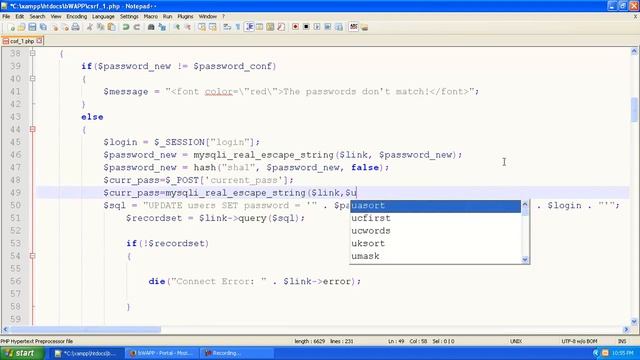
Task: Toggle synchronized vertical scrolling
Action: 202,27
